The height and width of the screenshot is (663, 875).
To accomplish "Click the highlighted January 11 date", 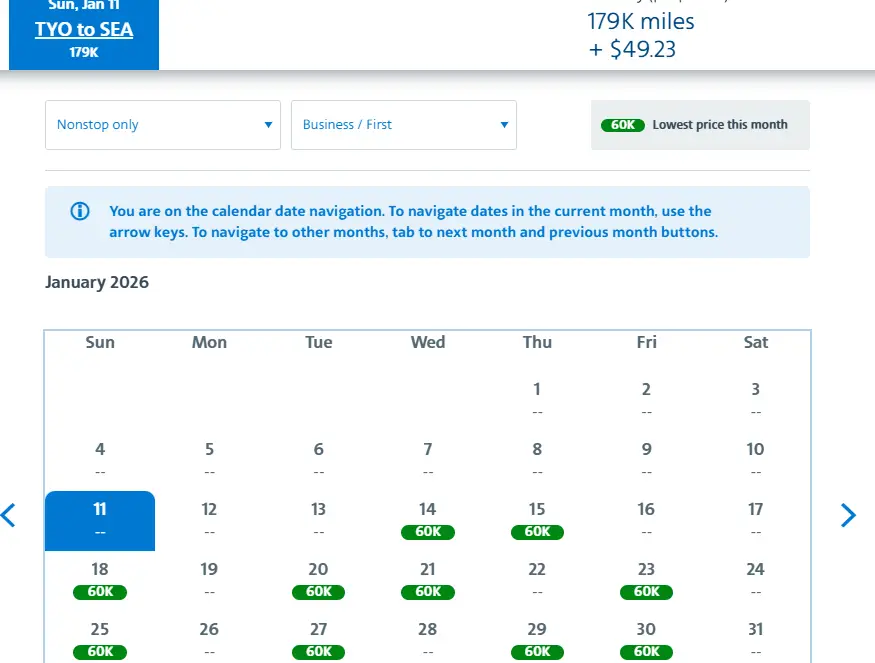I will (x=100, y=520).
